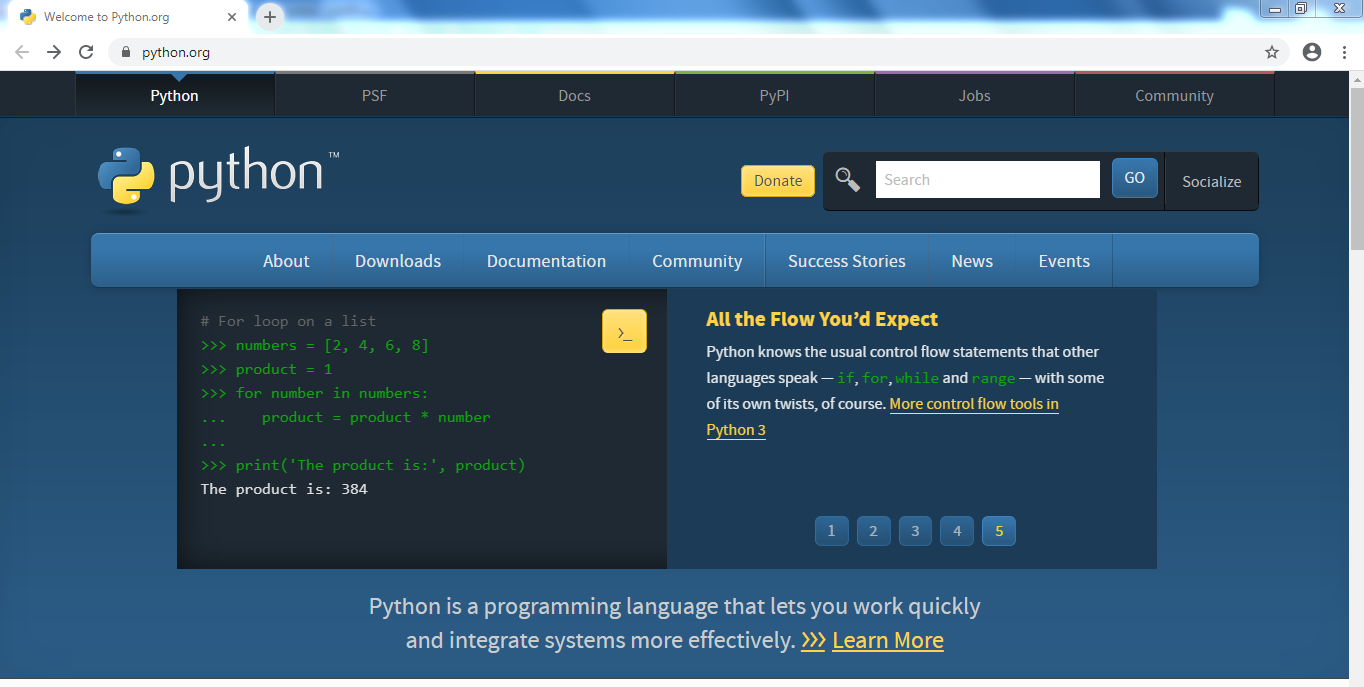Viewport: 1364px width, 687px height.
Task: Open the News menu item
Action: click(x=972, y=261)
